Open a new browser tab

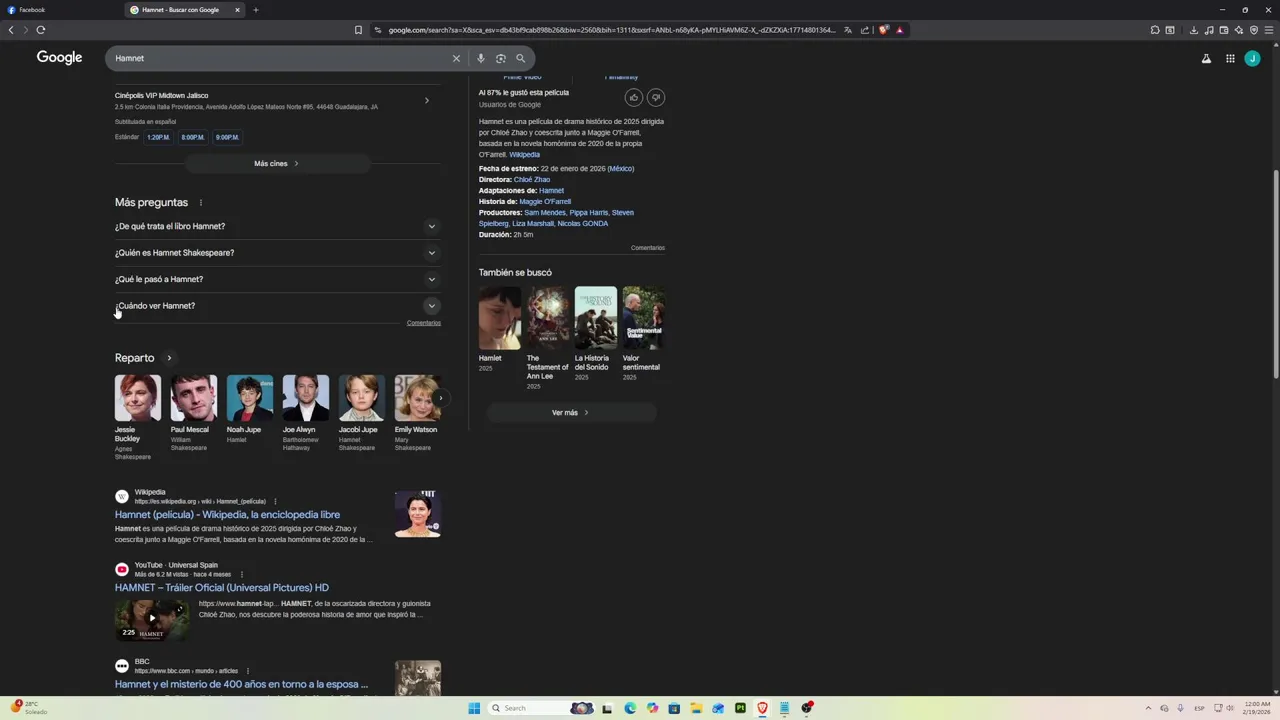click(255, 10)
